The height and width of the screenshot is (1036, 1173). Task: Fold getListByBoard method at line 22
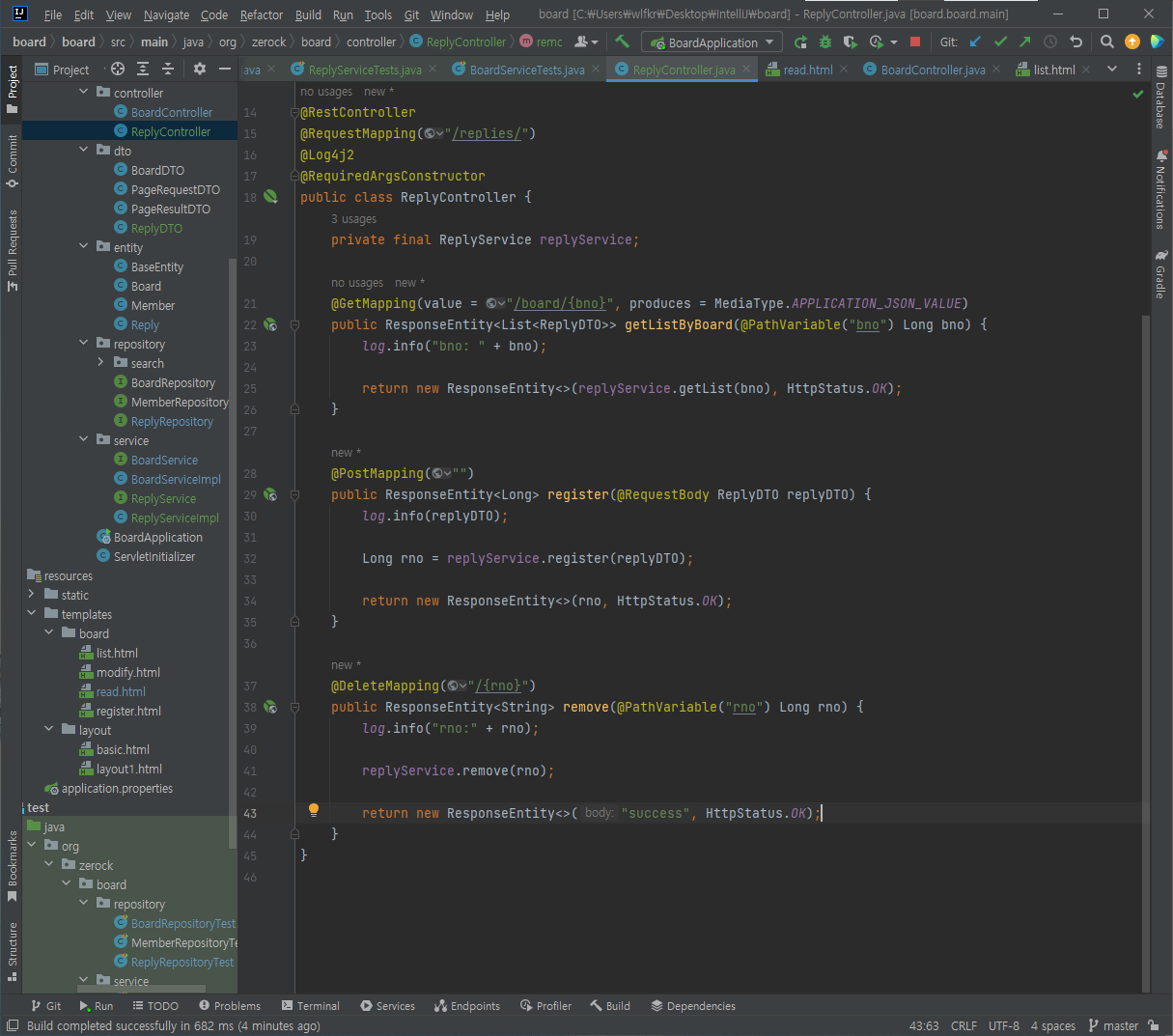[294, 324]
